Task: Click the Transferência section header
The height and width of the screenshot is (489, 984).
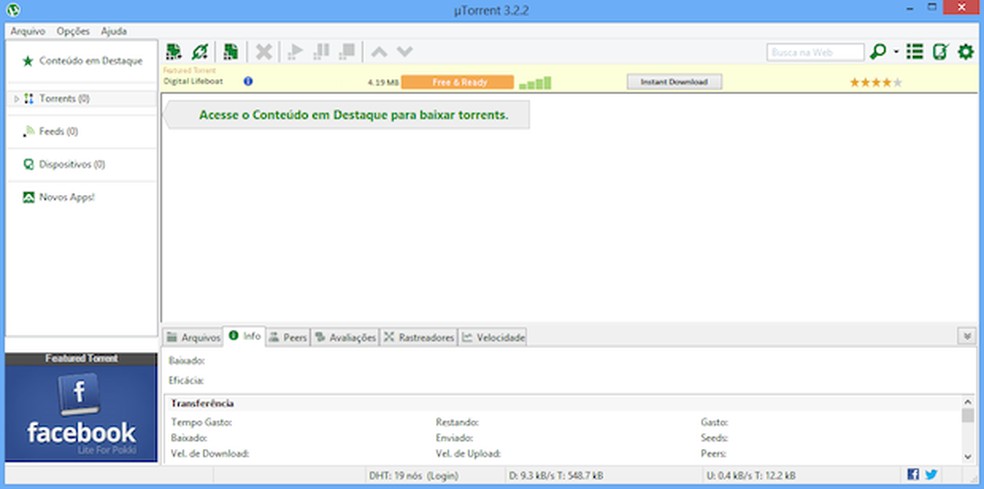Action: point(202,403)
